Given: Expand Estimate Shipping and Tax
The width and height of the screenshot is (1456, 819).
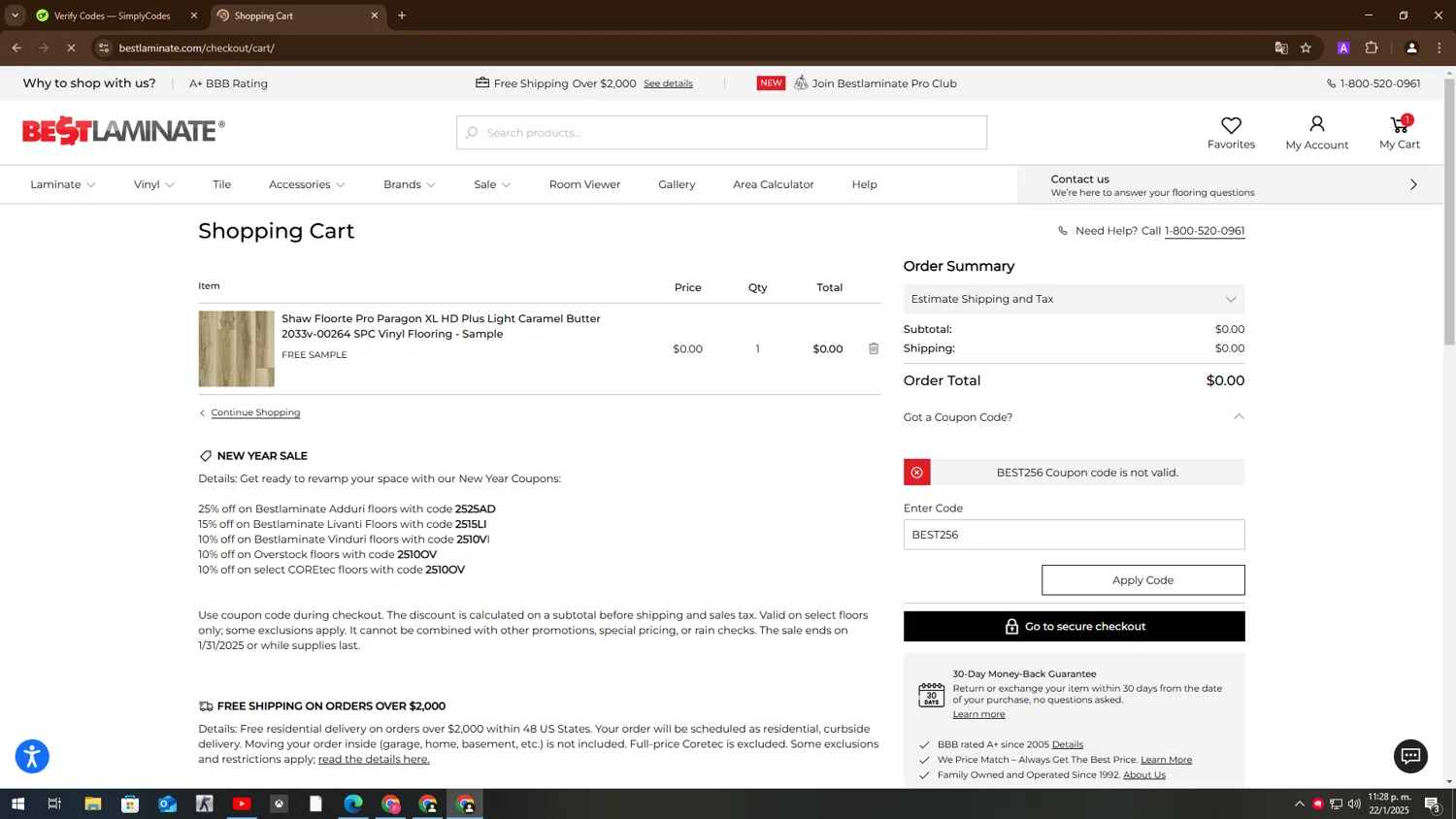Looking at the screenshot, I should pos(1074,299).
